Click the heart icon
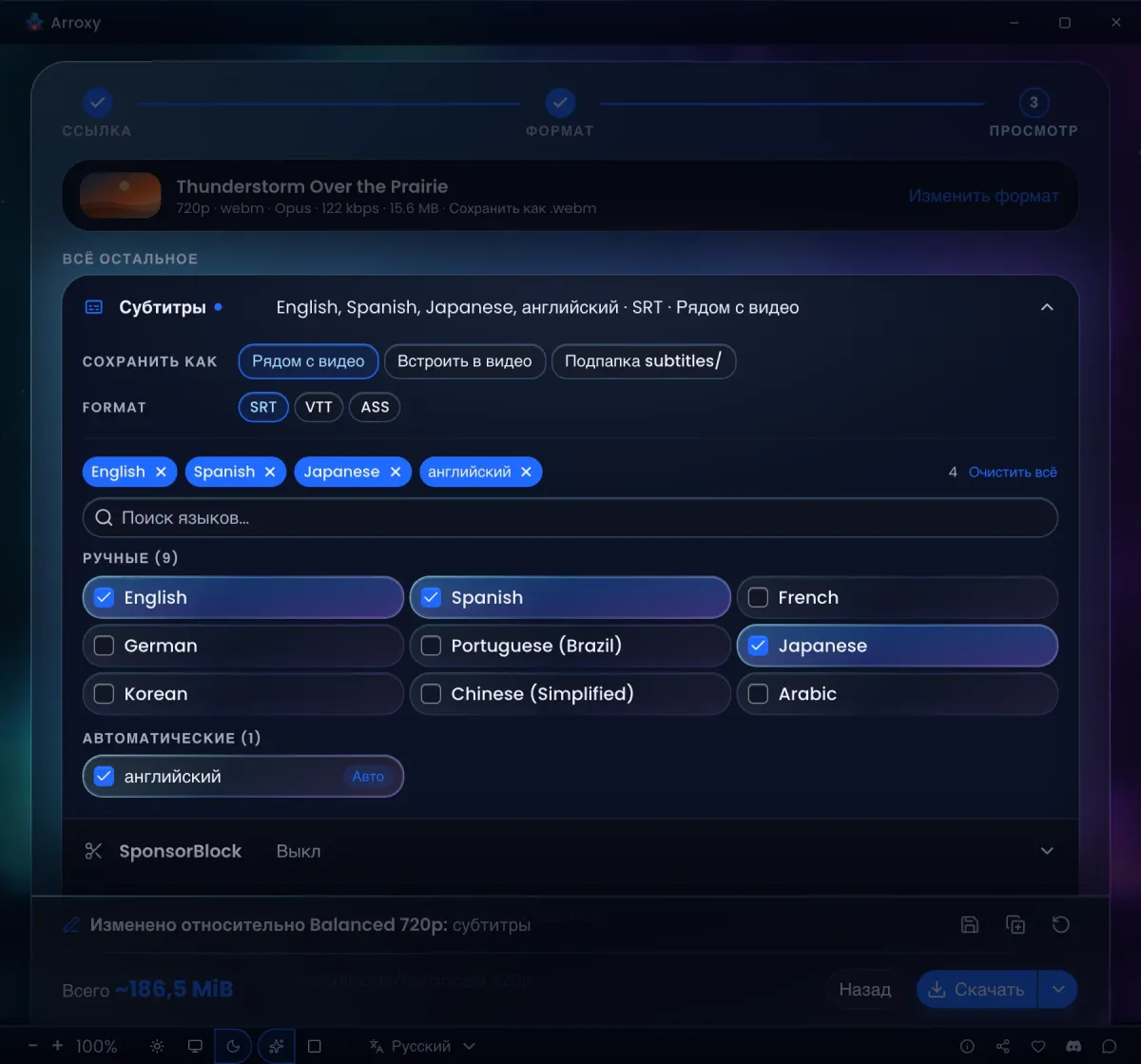The image size is (1141, 1064). point(1038,1046)
